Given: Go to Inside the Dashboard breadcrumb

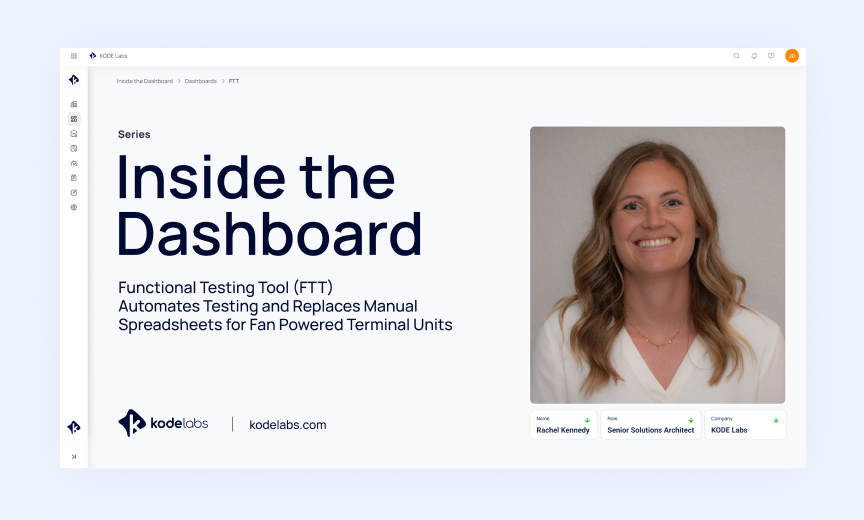Looking at the screenshot, I should tap(144, 81).
